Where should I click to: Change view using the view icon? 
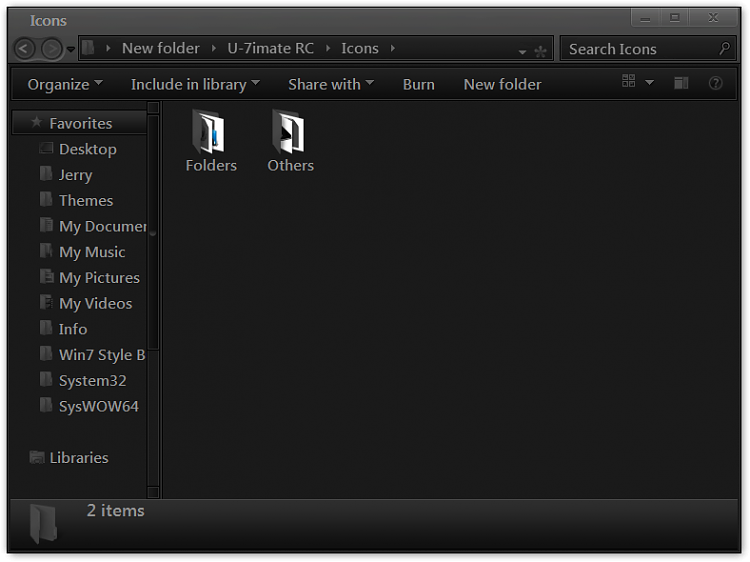tap(629, 81)
